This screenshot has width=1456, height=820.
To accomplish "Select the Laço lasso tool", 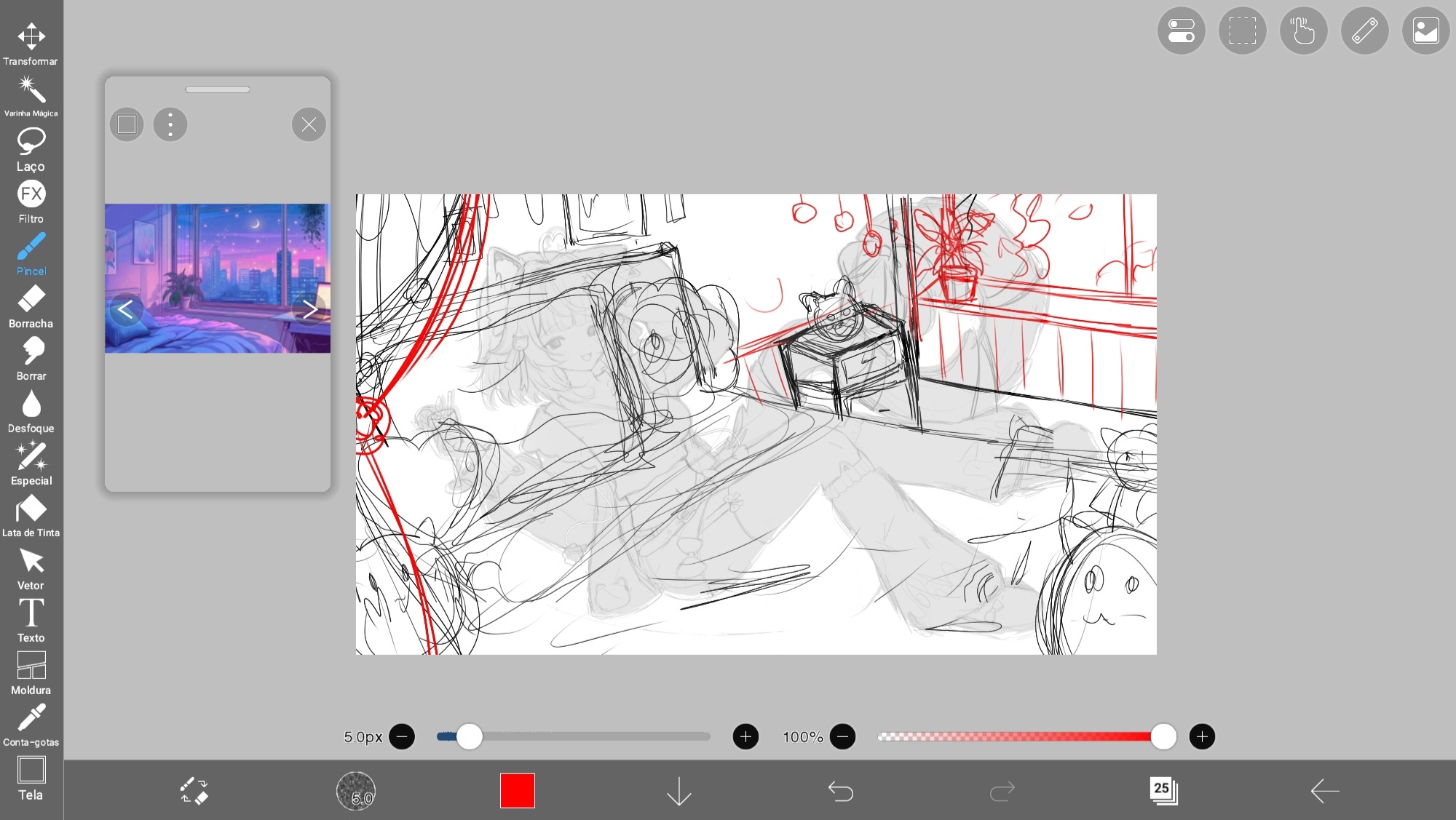I will (31, 148).
